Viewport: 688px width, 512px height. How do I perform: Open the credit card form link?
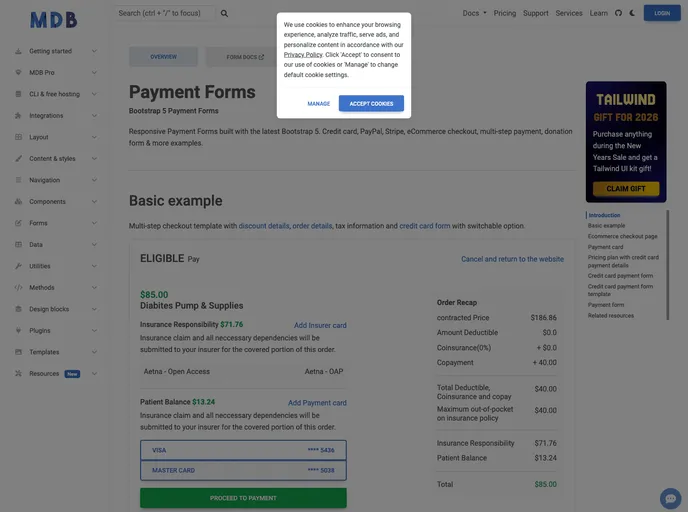(x=424, y=226)
